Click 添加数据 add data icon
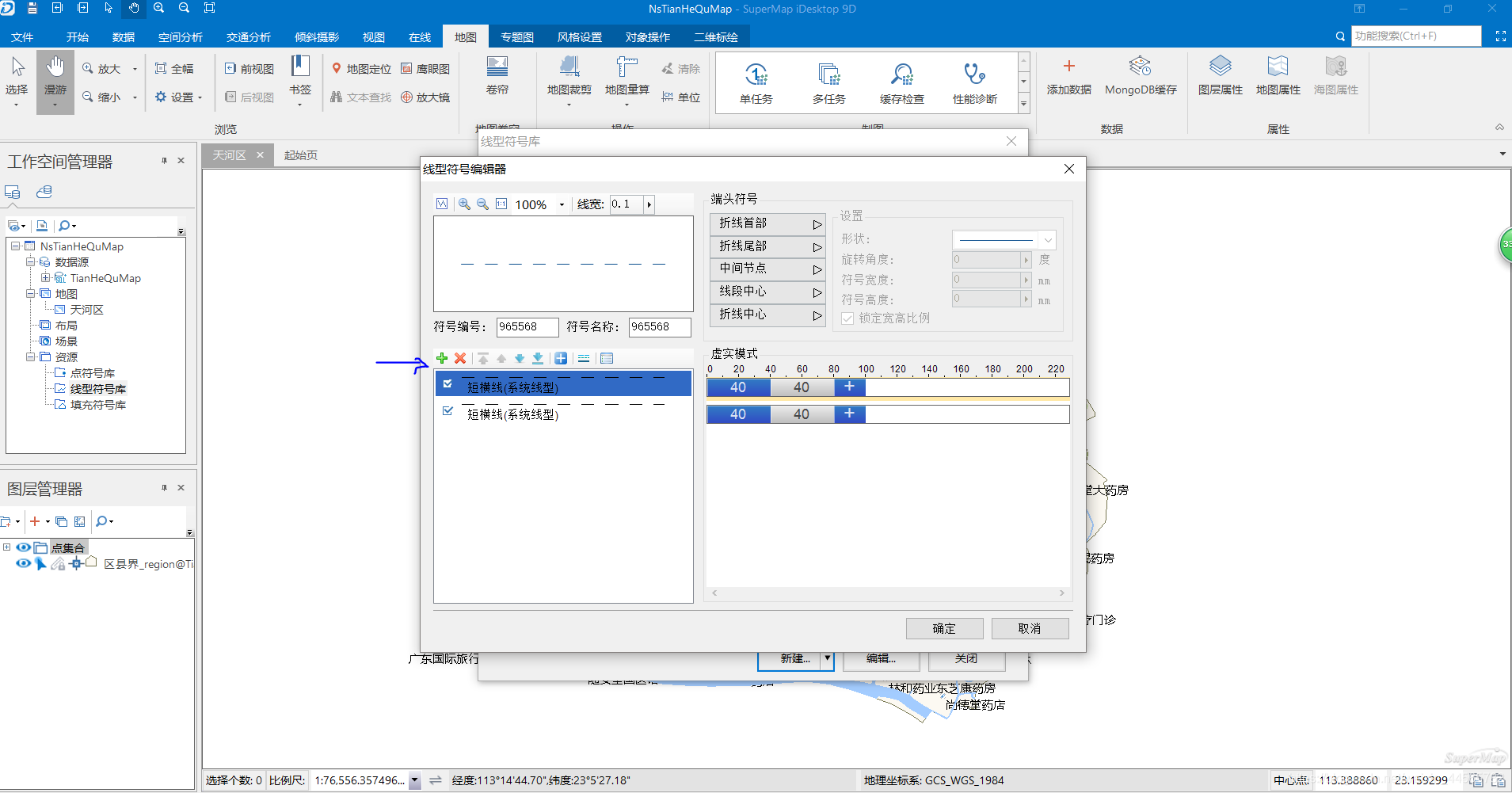Viewport: 1512px width, 793px height. coord(1069,76)
